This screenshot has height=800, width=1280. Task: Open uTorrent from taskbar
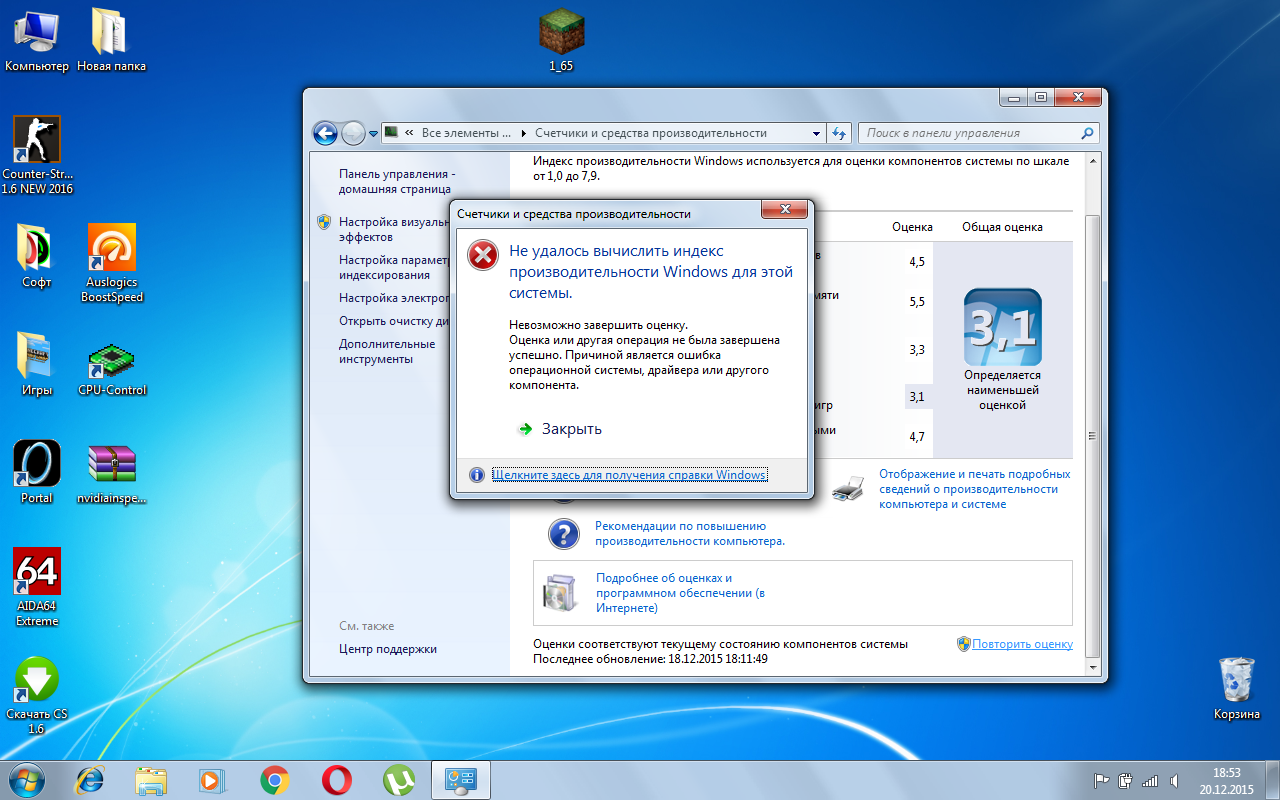click(x=399, y=780)
